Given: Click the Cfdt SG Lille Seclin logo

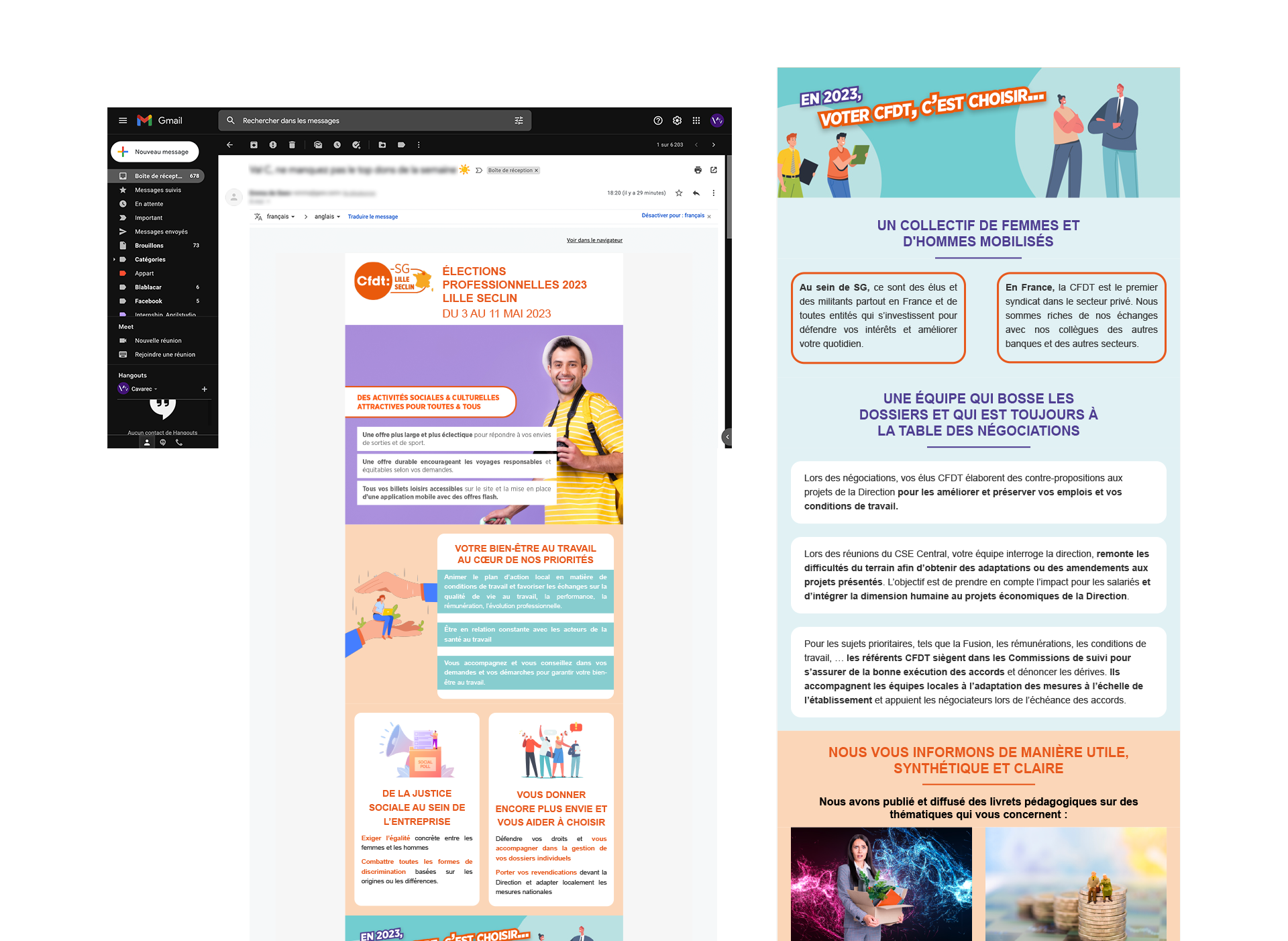Looking at the screenshot, I should pos(394,281).
